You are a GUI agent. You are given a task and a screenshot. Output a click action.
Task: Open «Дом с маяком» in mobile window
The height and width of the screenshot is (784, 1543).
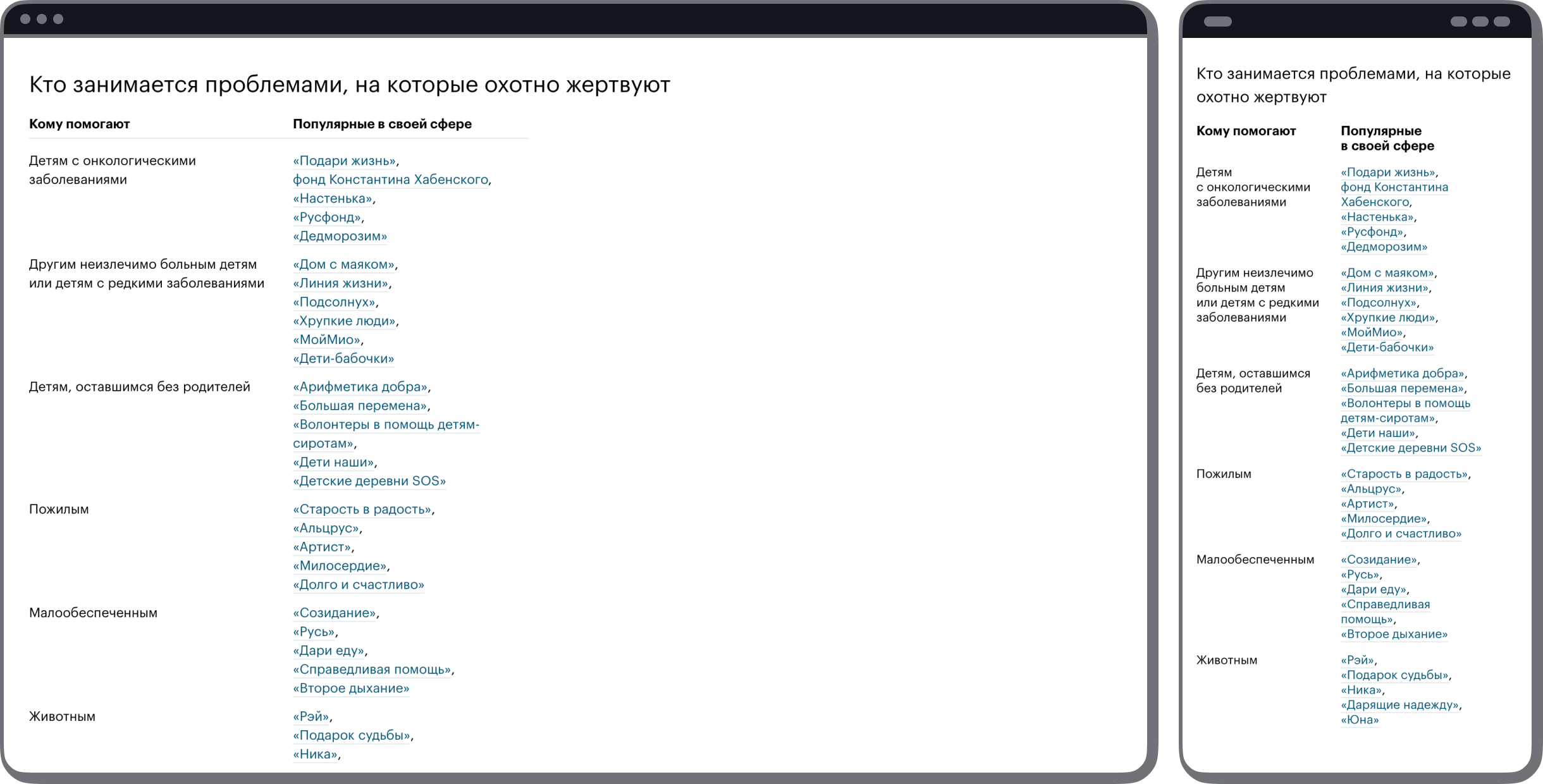coord(1387,274)
